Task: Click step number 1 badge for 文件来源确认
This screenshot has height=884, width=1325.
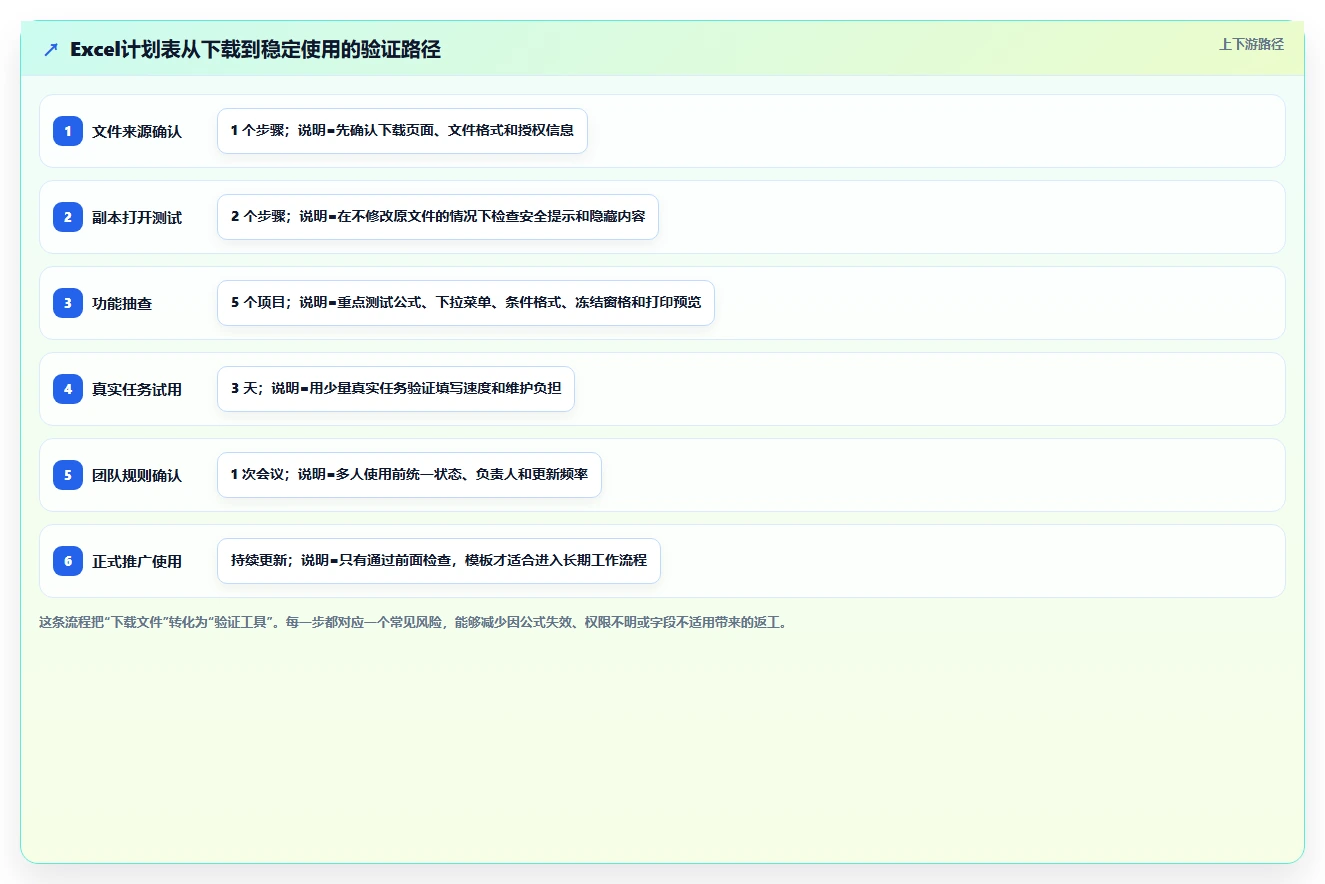Action: pos(68,130)
